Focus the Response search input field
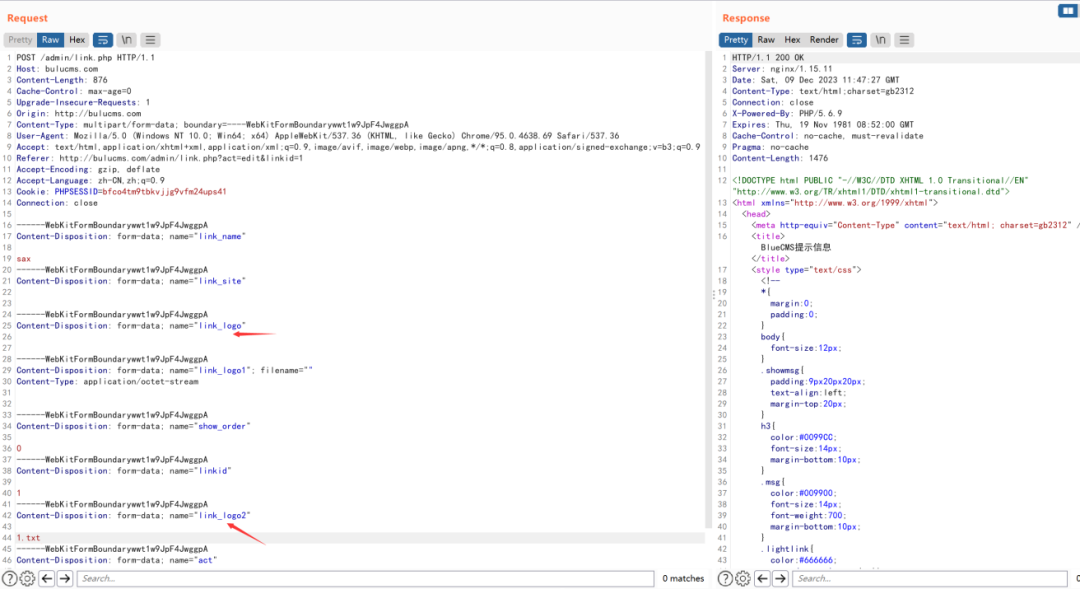Screen dimensions: 1080x589 tap(930, 579)
